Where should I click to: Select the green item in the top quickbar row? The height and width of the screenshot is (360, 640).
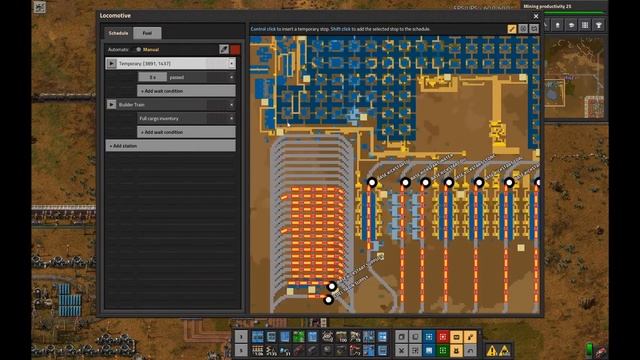299,337
